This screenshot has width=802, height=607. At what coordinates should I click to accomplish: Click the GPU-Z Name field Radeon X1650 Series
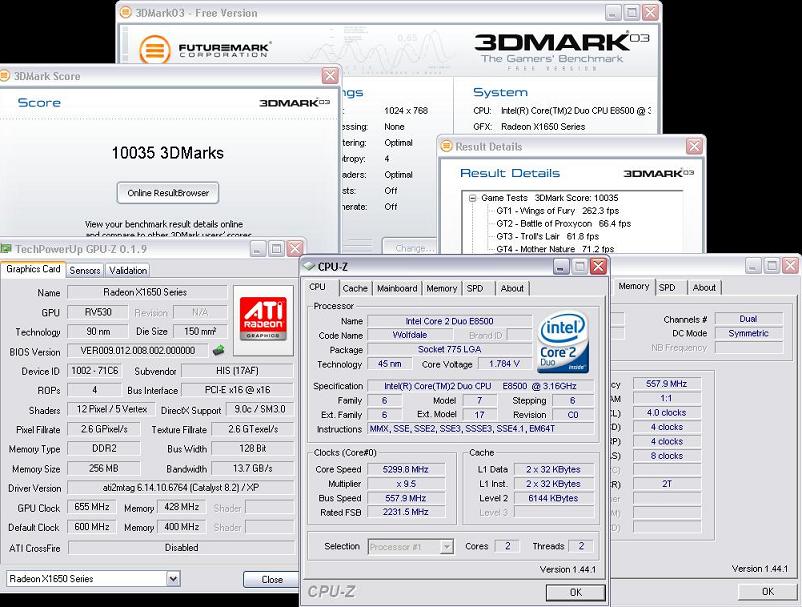point(147,292)
